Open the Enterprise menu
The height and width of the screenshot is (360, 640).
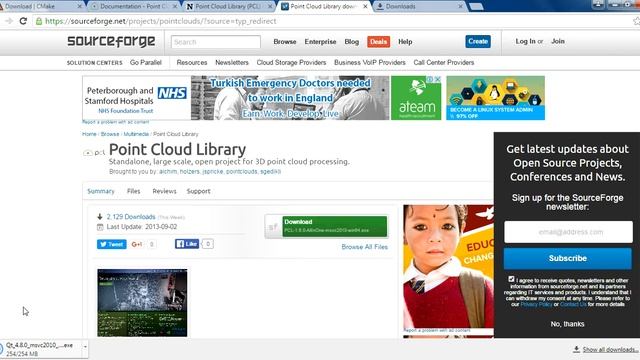(320, 42)
